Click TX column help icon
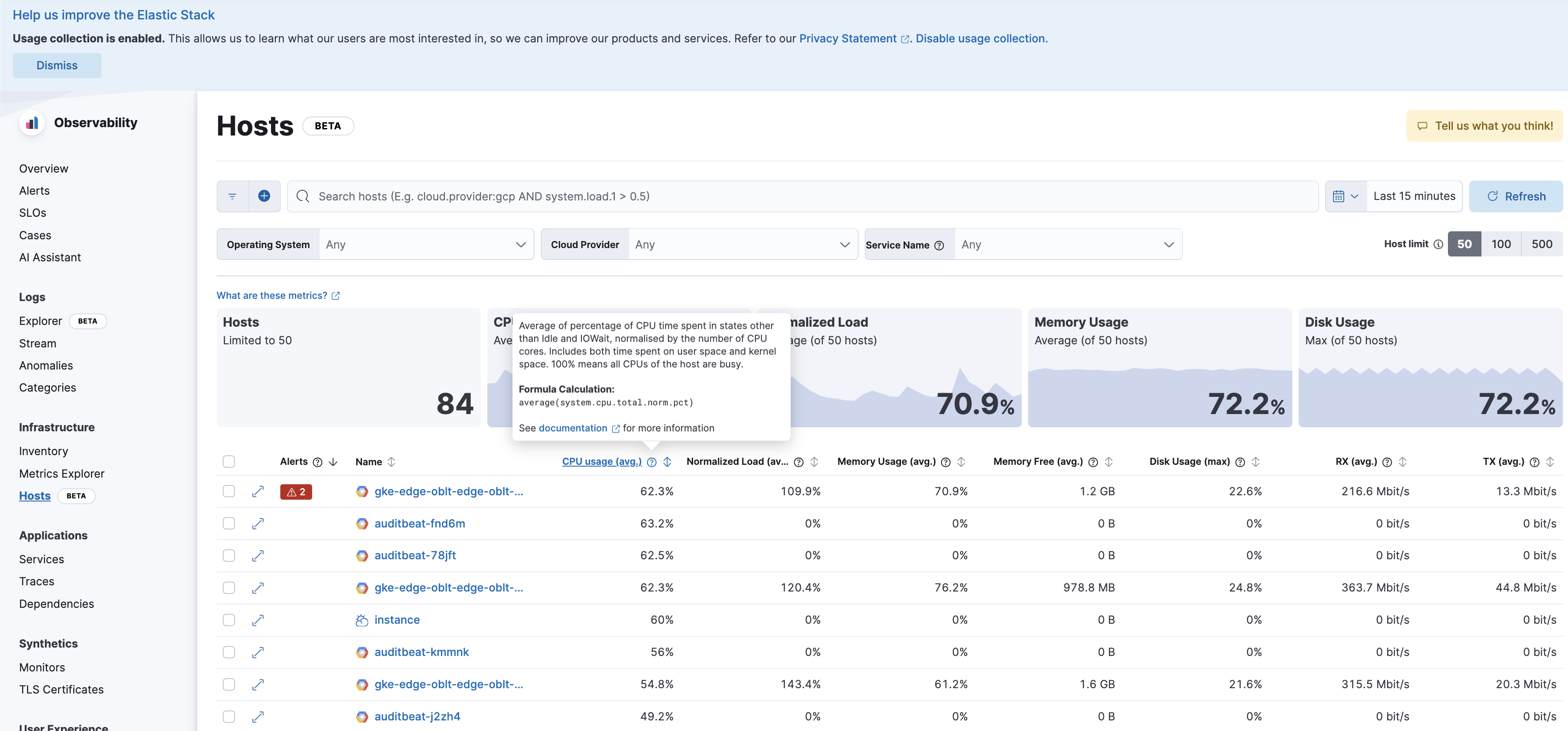Screen dimensions: 1568x731 1534,462
